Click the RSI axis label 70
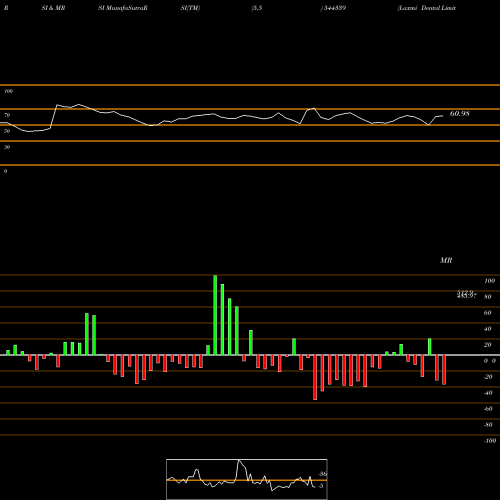 tap(7, 115)
